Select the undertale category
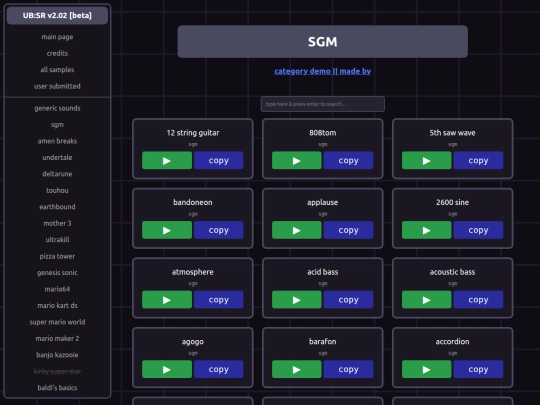 tap(57, 157)
